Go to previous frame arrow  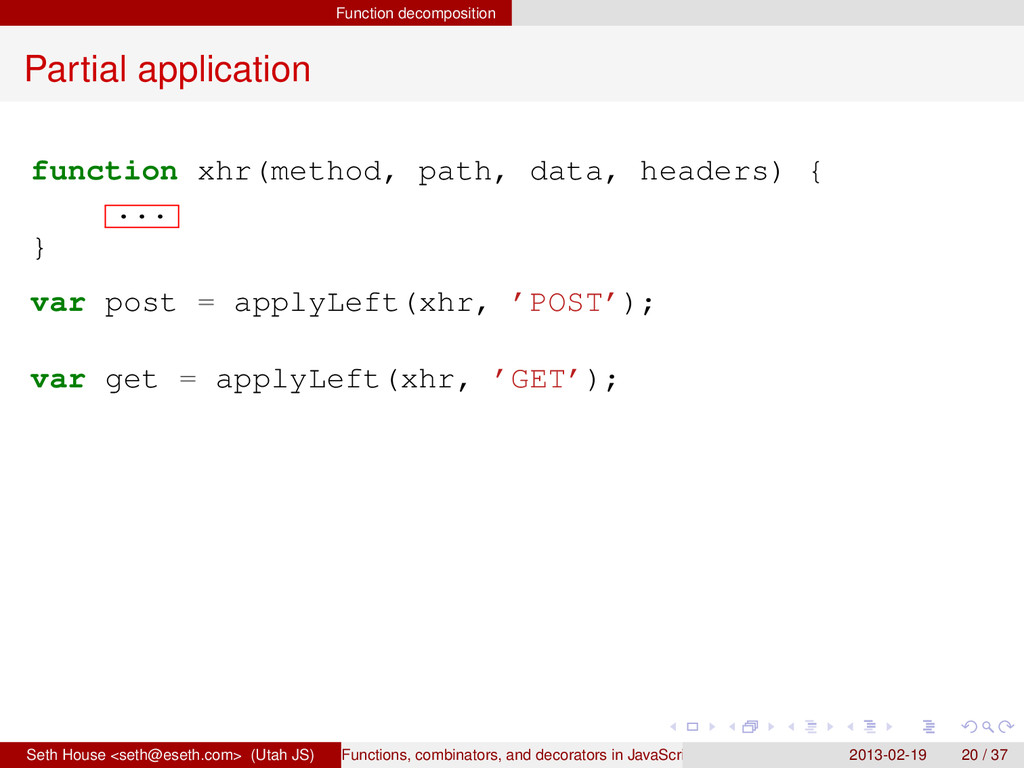click(x=732, y=727)
